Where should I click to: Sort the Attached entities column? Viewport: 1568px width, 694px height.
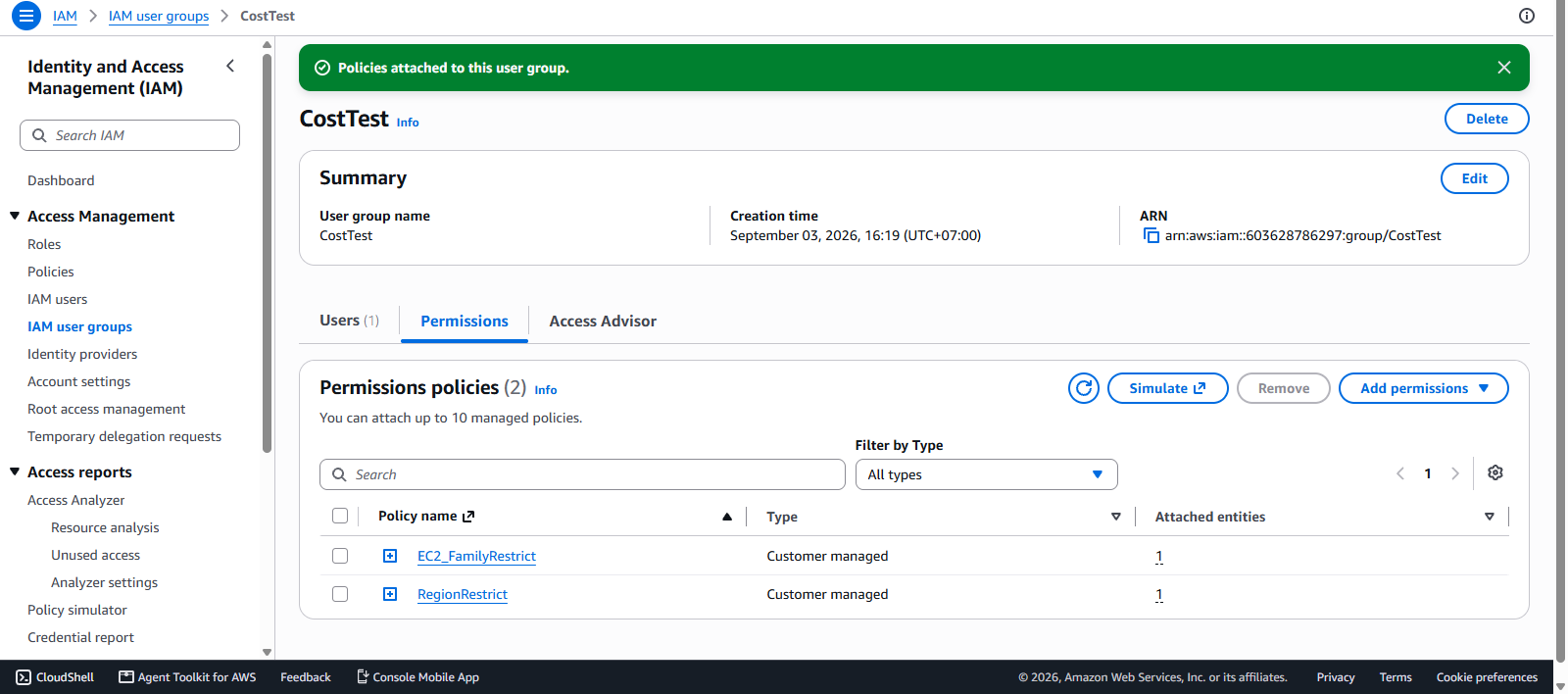[x=1490, y=517]
